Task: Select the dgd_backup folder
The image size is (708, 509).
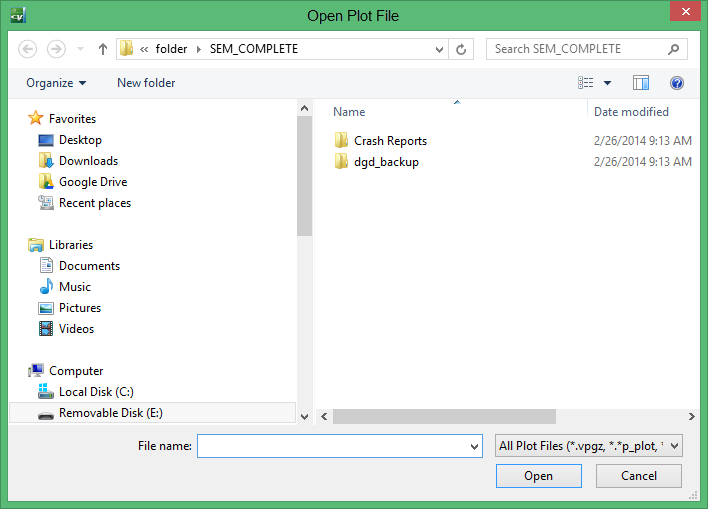Action: pos(386,162)
